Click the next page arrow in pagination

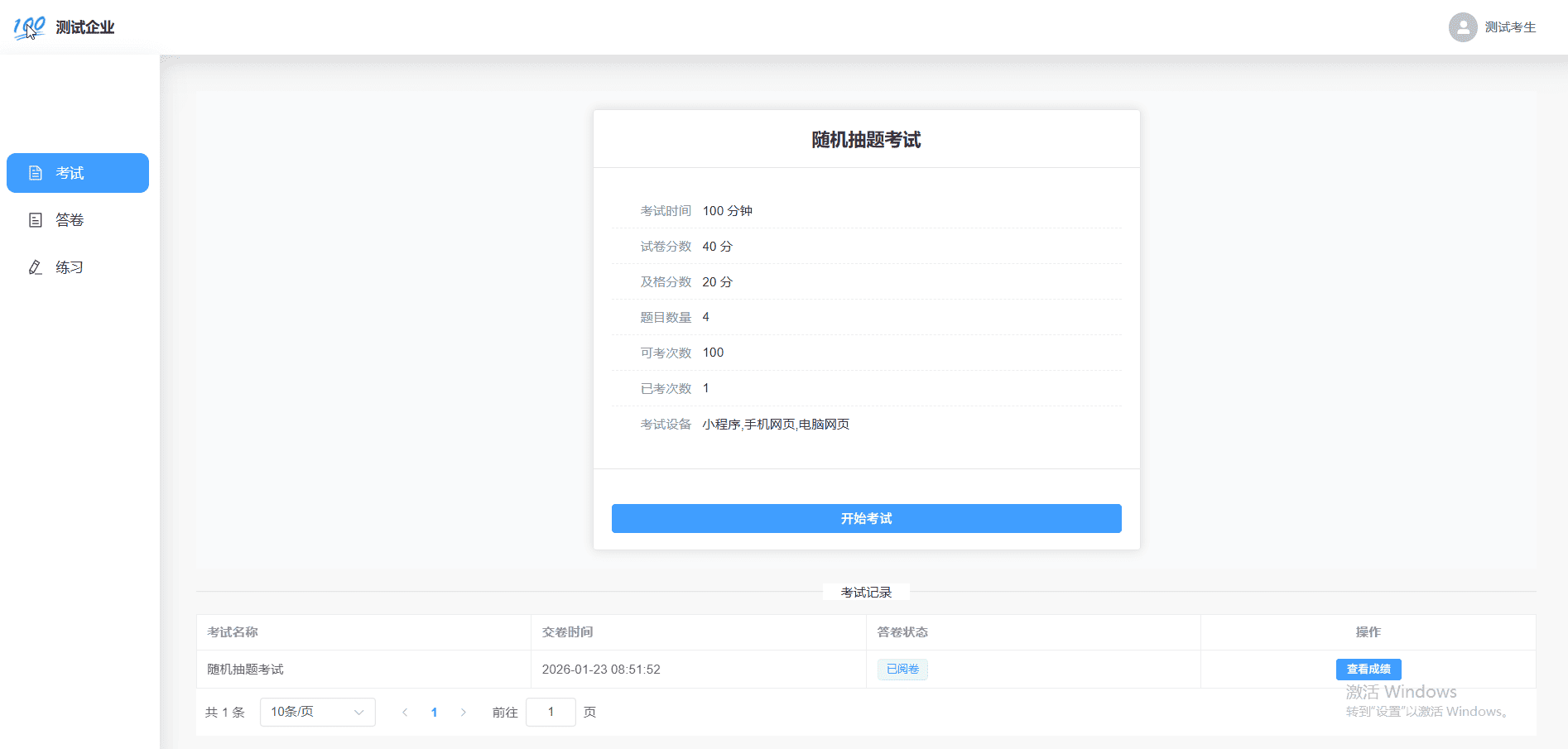tap(464, 712)
